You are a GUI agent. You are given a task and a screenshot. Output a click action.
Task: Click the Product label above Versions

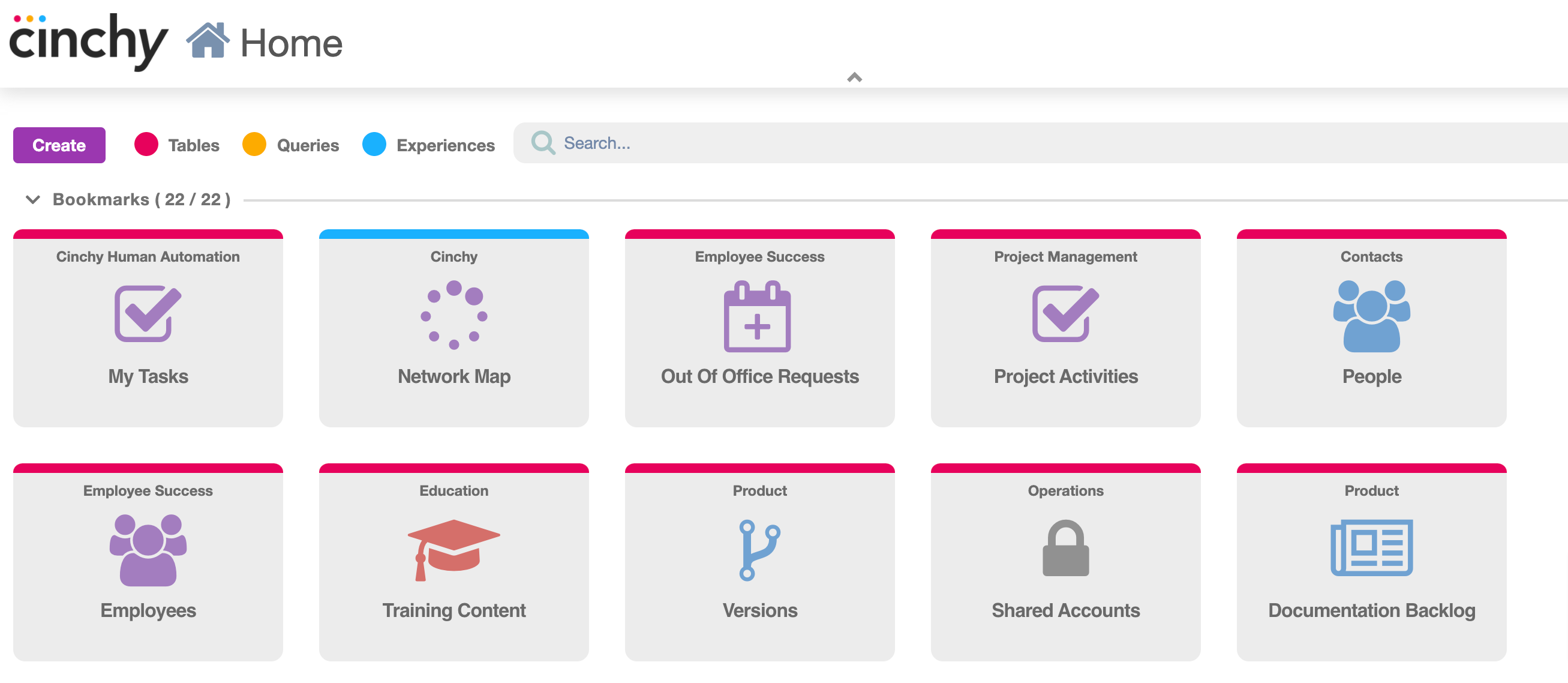click(x=759, y=490)
